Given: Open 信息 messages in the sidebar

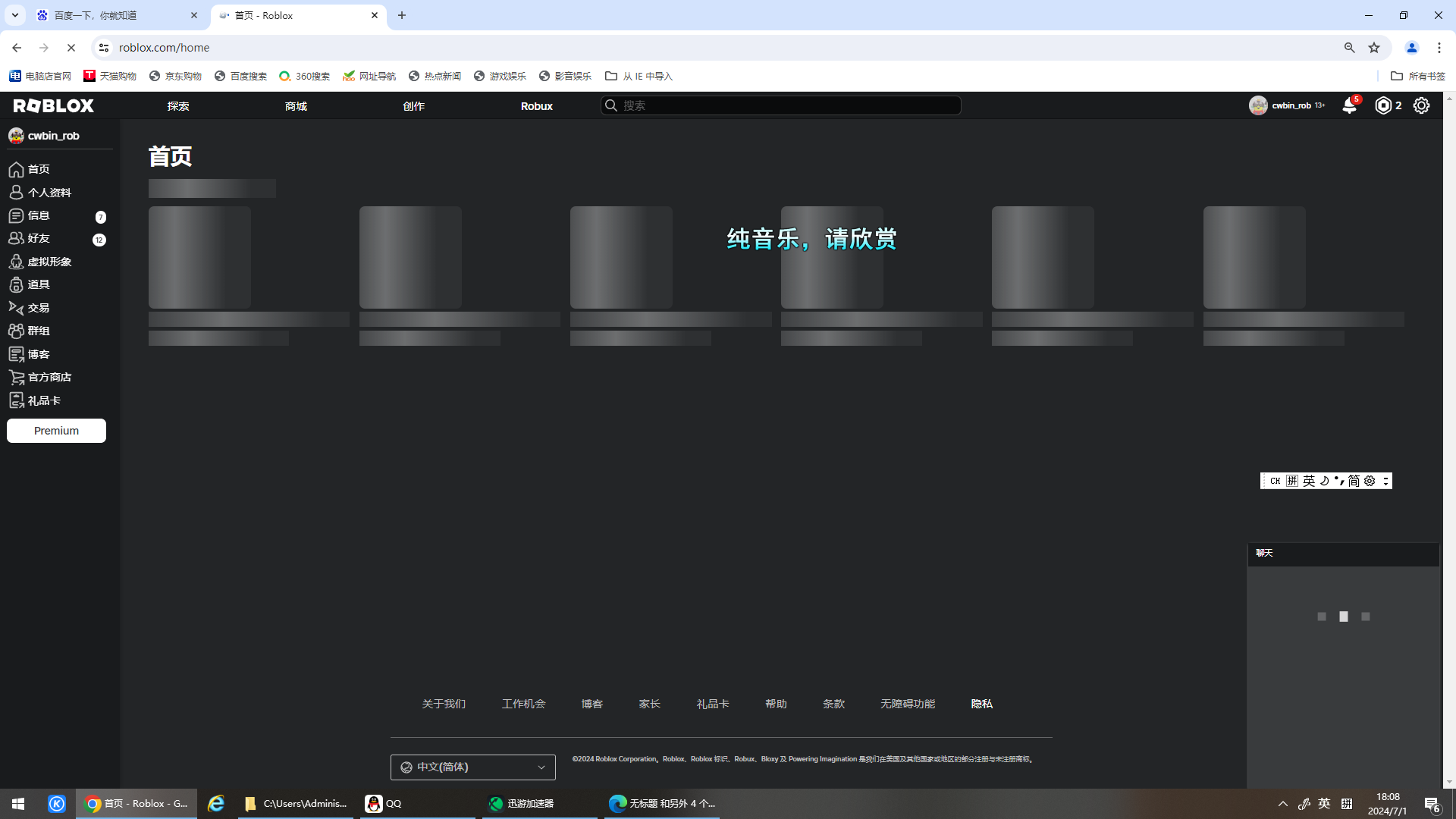Looking at the screenshot, I should click(x=29, y=215).
